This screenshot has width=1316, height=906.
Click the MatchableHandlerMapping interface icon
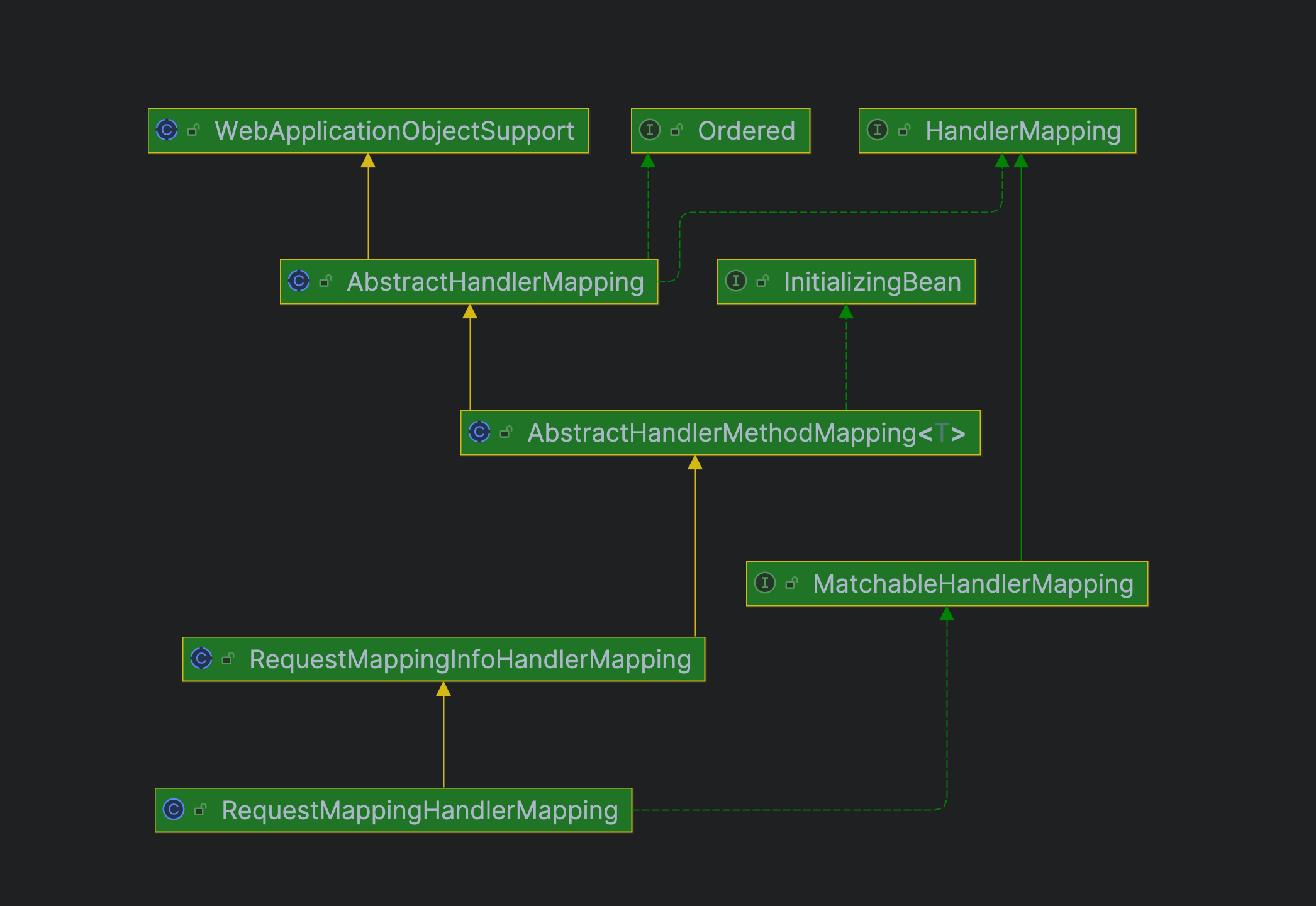(764, 583)
